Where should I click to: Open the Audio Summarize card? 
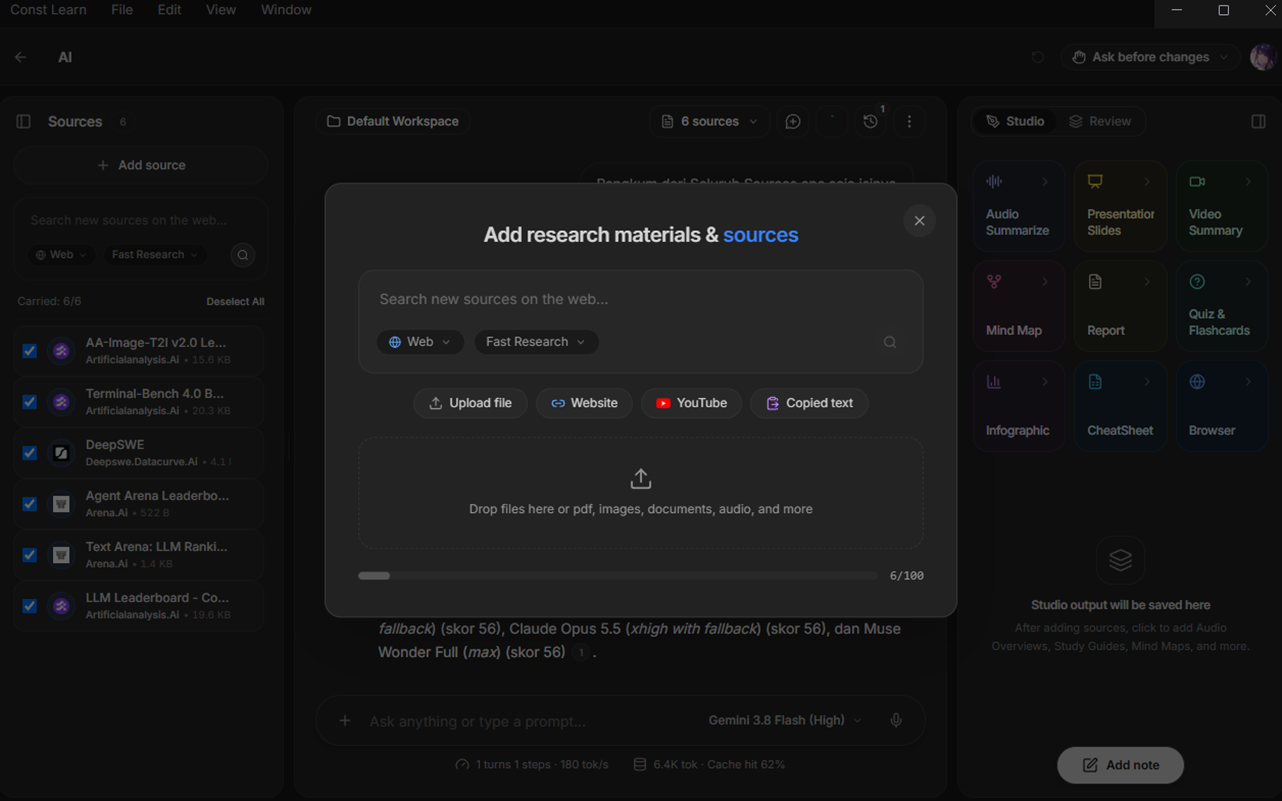pos(1018,206)
